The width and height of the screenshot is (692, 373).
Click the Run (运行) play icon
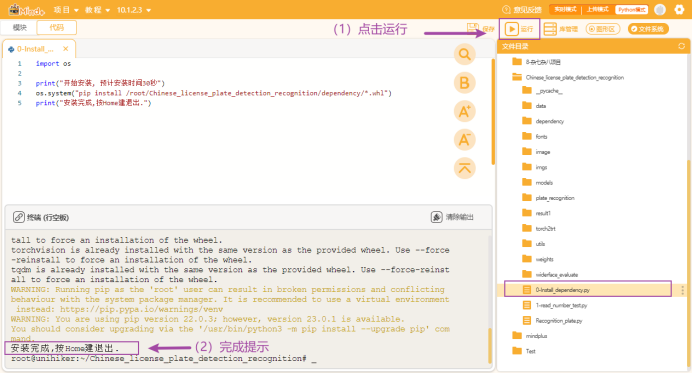coord(511,29)
